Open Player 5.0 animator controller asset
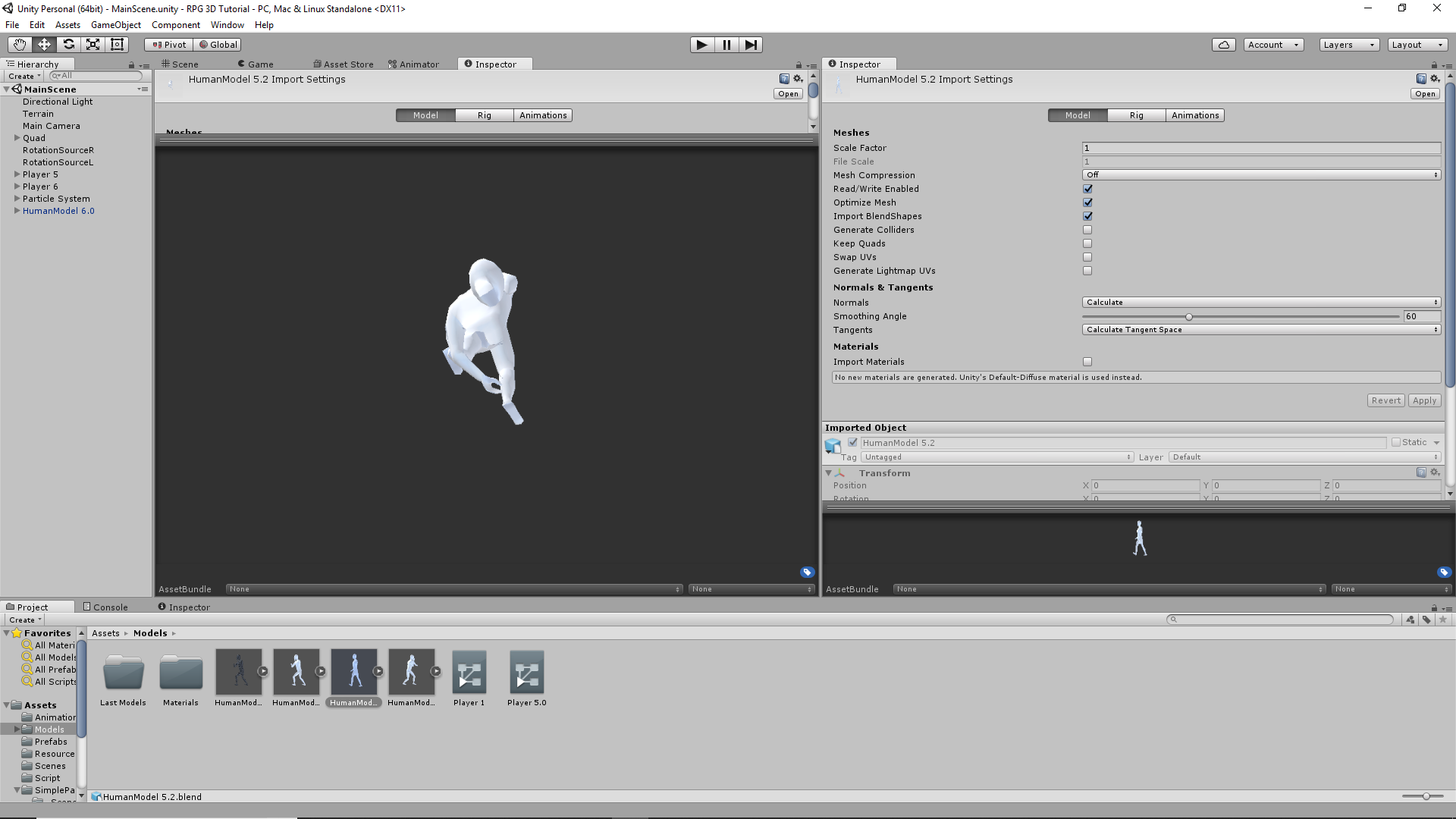 (x=526, y=673)
